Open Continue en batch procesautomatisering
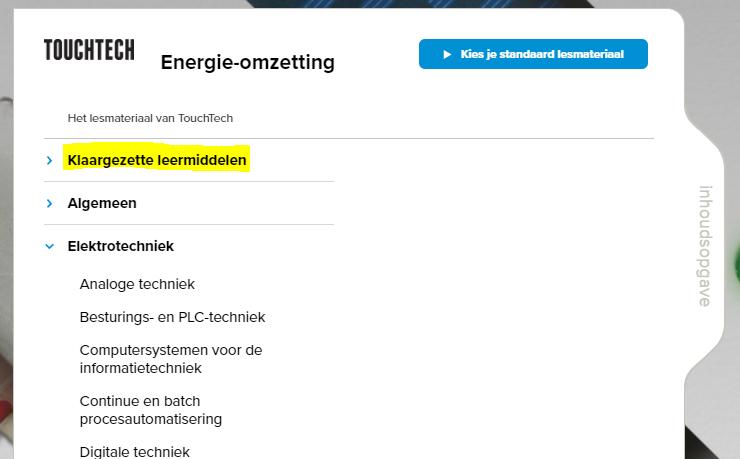Screen dimensions: 740x459 tap(151, 410)
